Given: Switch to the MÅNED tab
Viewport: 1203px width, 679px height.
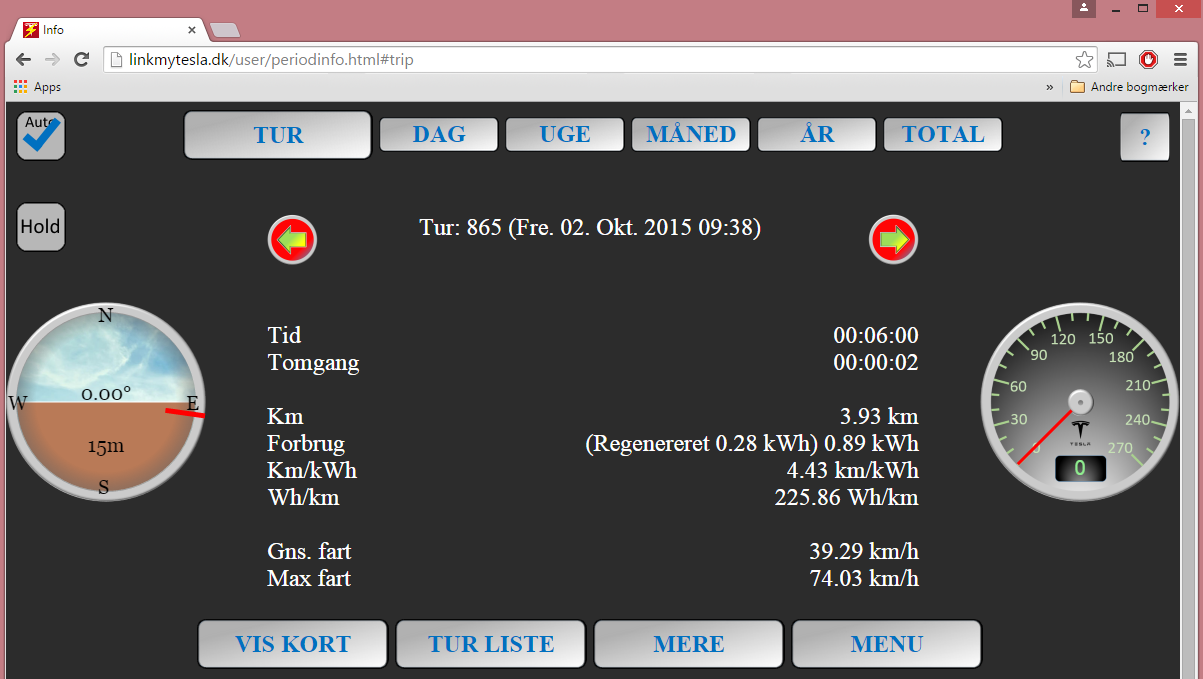Looking at the screenshot, I should [691, 135].
